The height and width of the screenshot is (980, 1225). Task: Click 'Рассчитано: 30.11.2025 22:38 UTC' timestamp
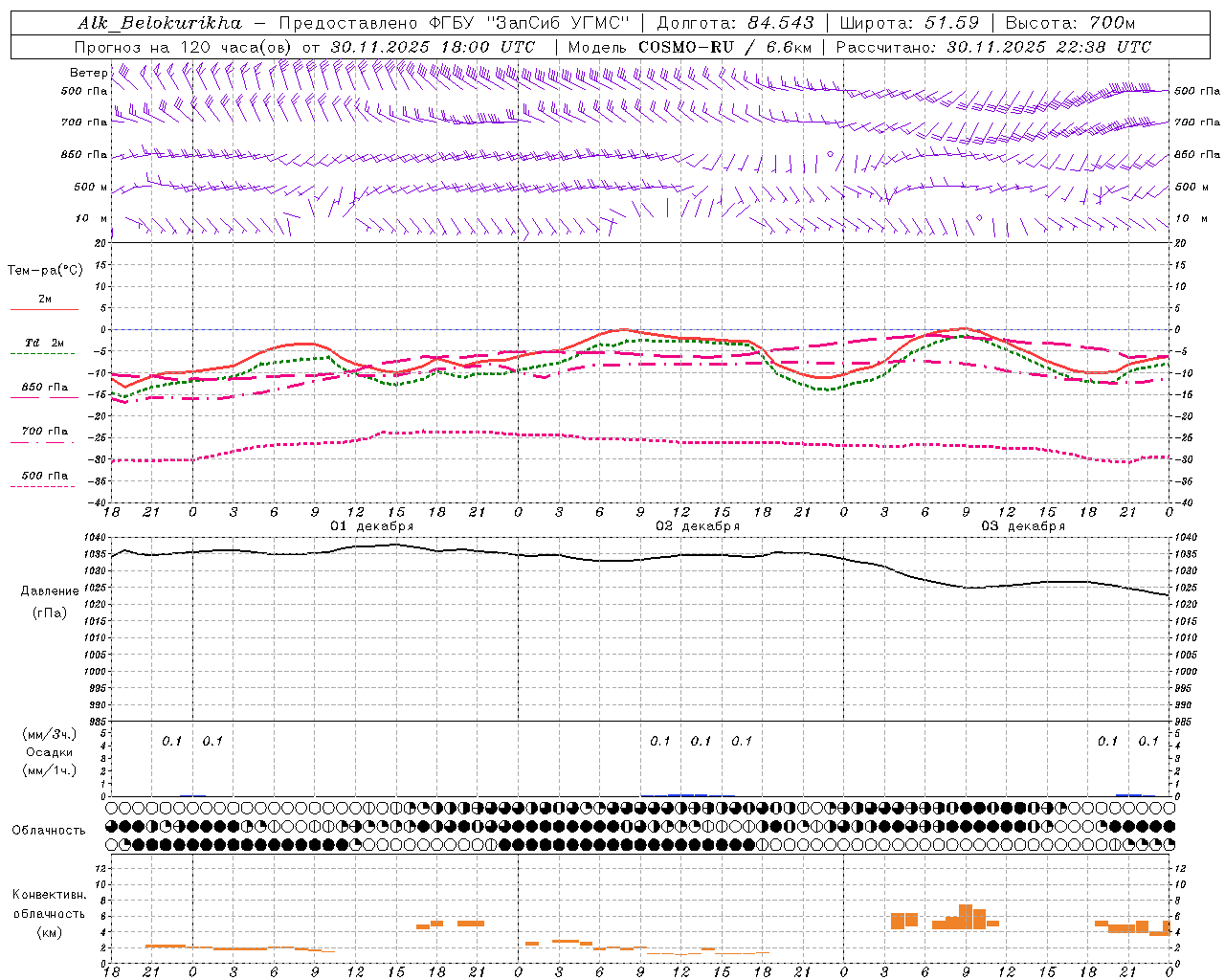[993, 47]
